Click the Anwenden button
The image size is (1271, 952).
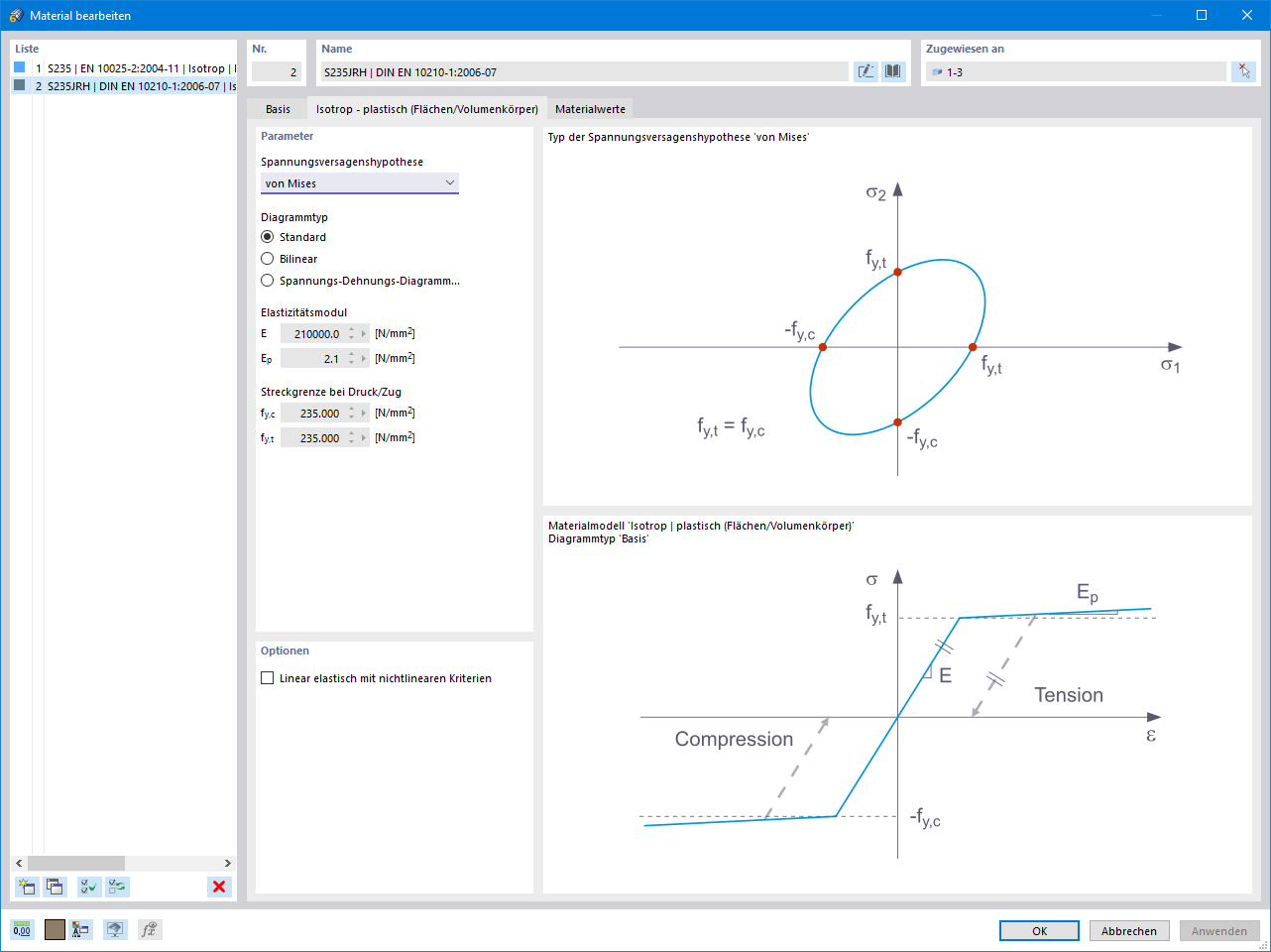click(1219, 931)
